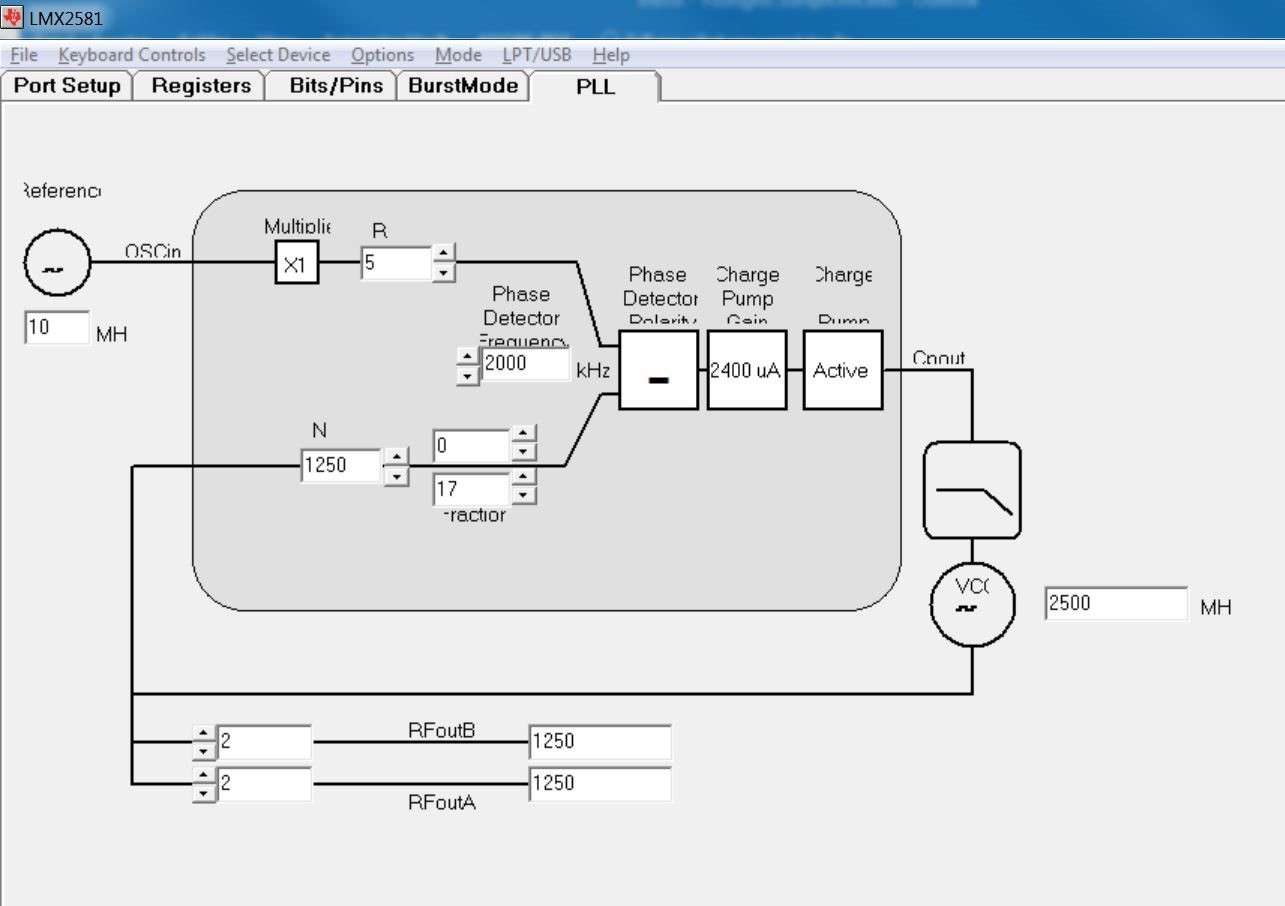
Task: Decrement the N divider value
Action: (x=397, y=475)
